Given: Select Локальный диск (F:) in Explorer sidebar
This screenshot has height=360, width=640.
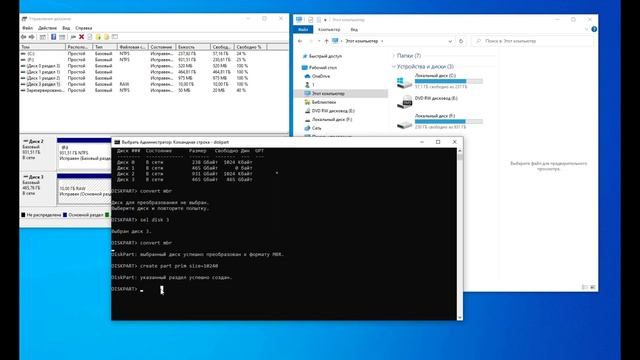Looking at the screenshot, I should pos(332,119).
